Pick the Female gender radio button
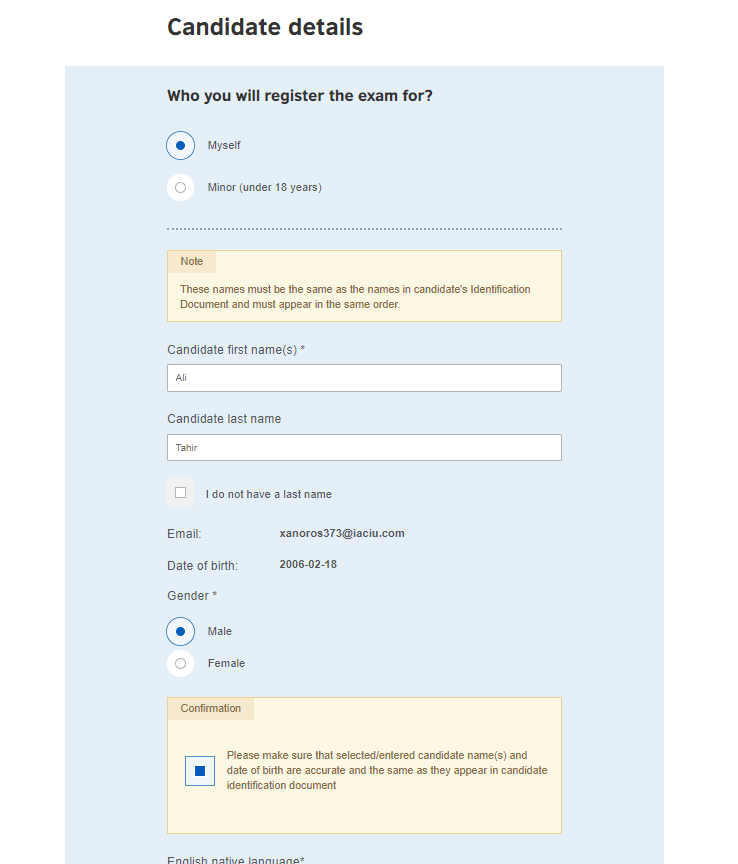 (x=180, y=663)
